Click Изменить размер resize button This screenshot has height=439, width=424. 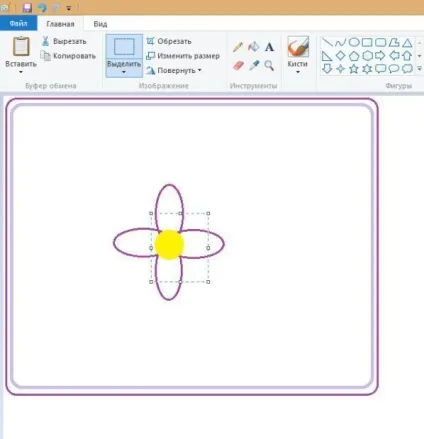click(x=183, y=56)
